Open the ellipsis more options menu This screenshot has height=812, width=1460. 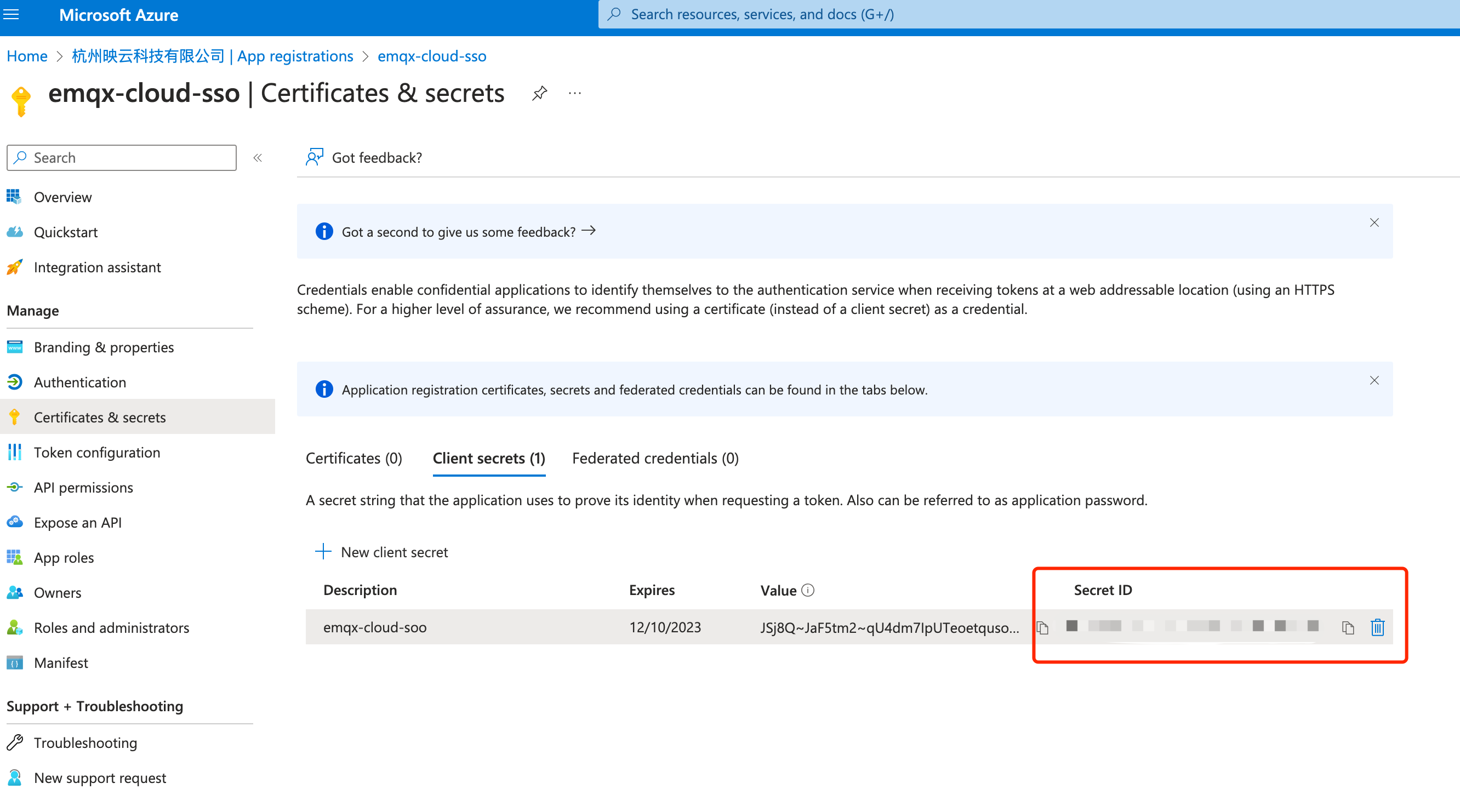574,93
